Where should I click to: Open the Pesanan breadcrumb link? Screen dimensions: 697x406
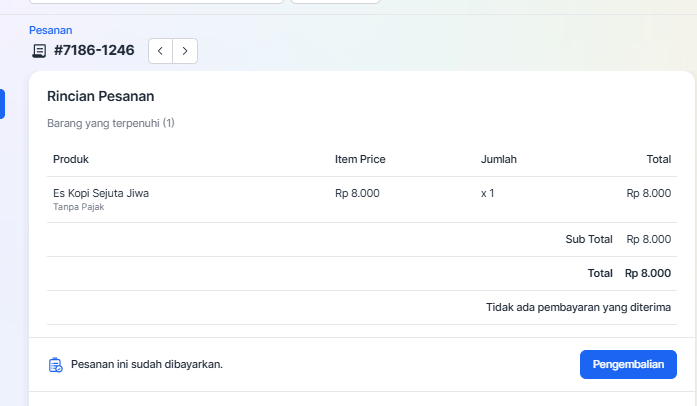point(50,30)
